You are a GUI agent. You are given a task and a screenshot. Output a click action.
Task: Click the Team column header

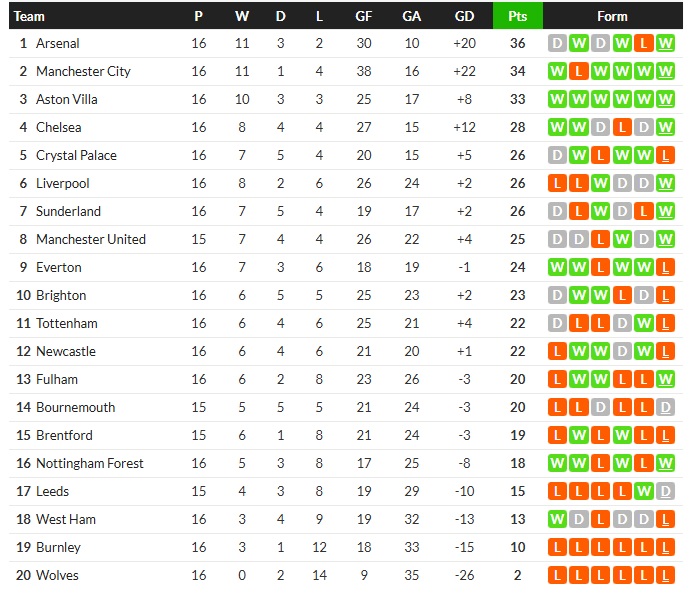pyautogui.click(x=30, y=16)
